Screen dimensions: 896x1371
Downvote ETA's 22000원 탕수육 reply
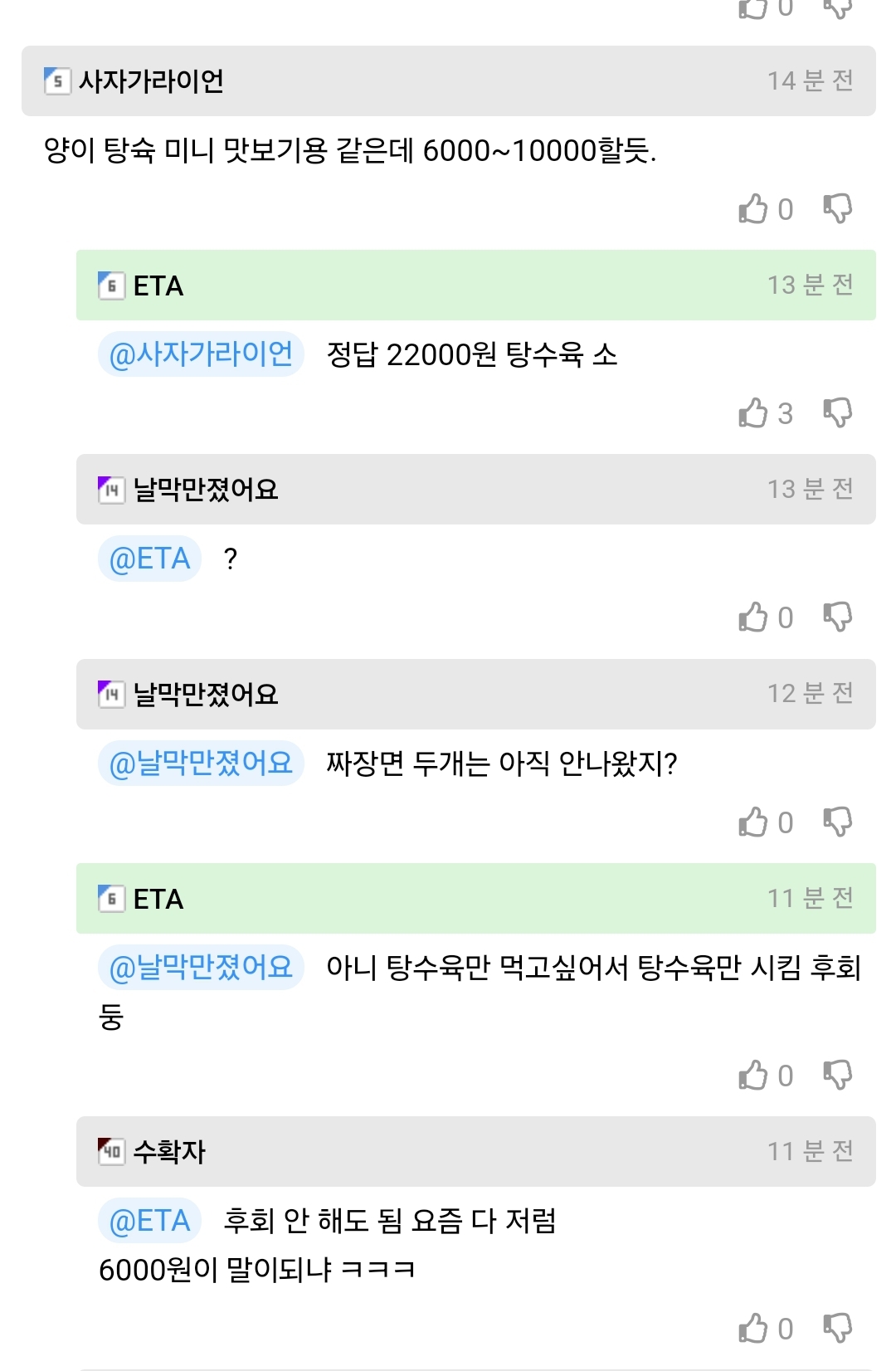[837, 412]
